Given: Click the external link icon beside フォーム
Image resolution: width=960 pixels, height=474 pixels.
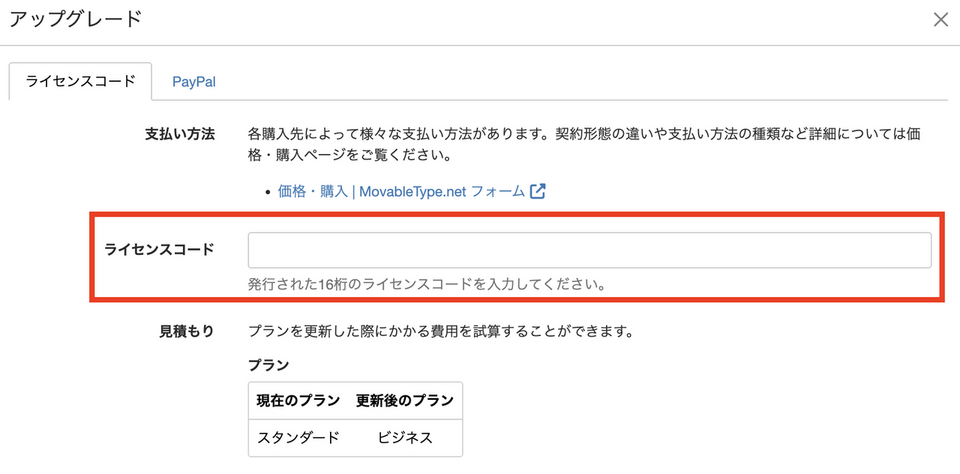Looking at the screenshot, I should coord(538,192).
